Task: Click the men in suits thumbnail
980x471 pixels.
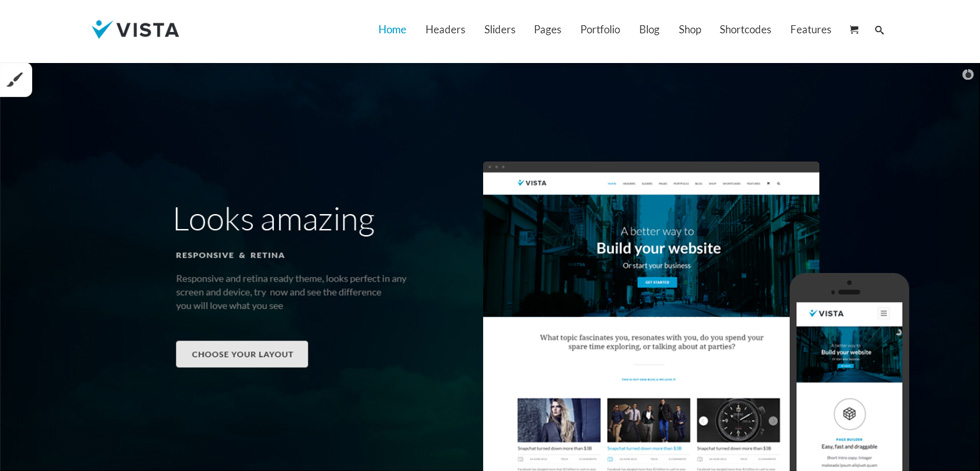Action: tap(649, 420)
